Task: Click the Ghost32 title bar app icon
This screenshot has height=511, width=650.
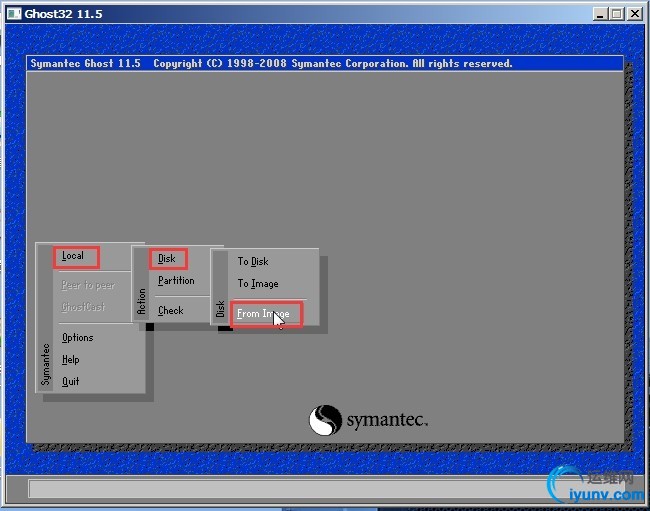Action: point(14,14)
